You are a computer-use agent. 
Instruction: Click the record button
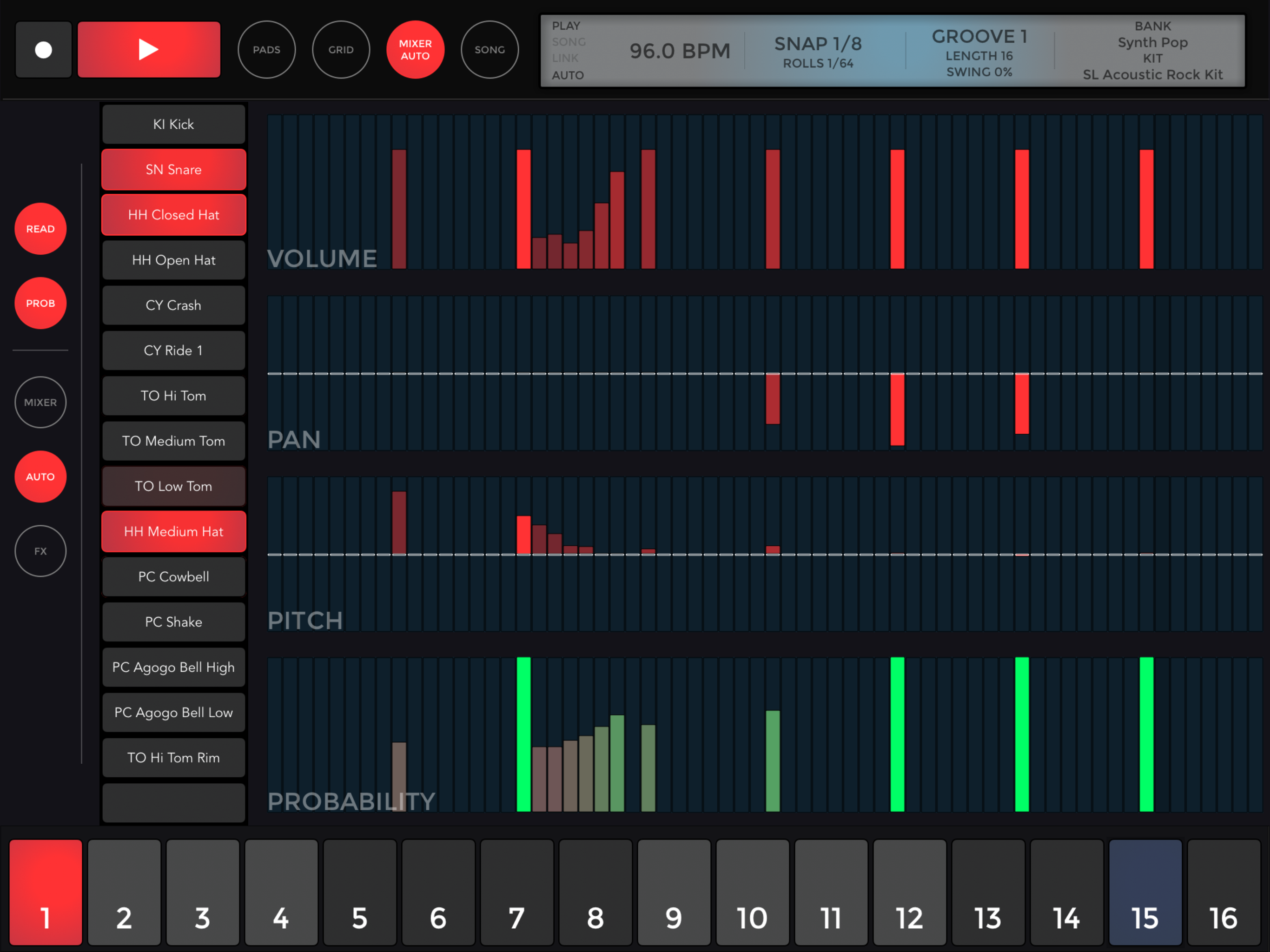43,50
